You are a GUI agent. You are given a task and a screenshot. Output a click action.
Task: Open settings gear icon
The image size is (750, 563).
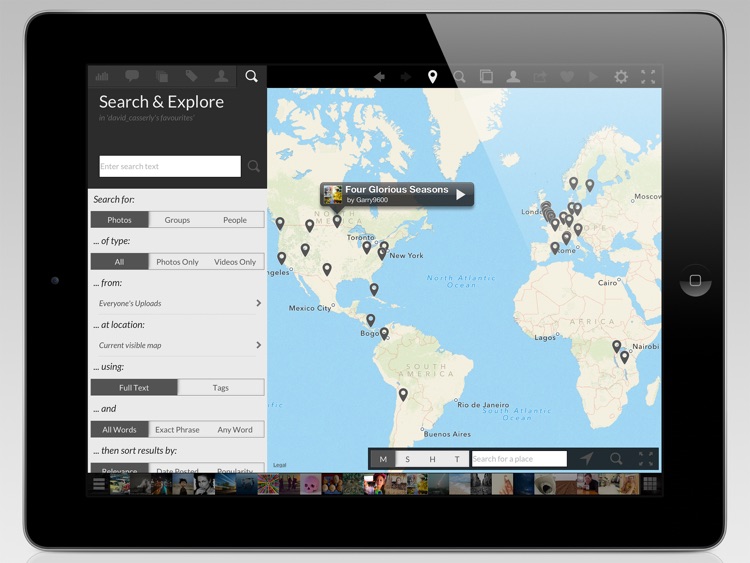(x=621, y=77)
